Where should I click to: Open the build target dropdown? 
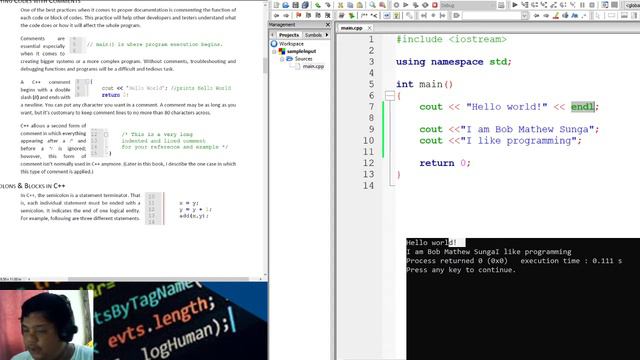tap(468, 5)
